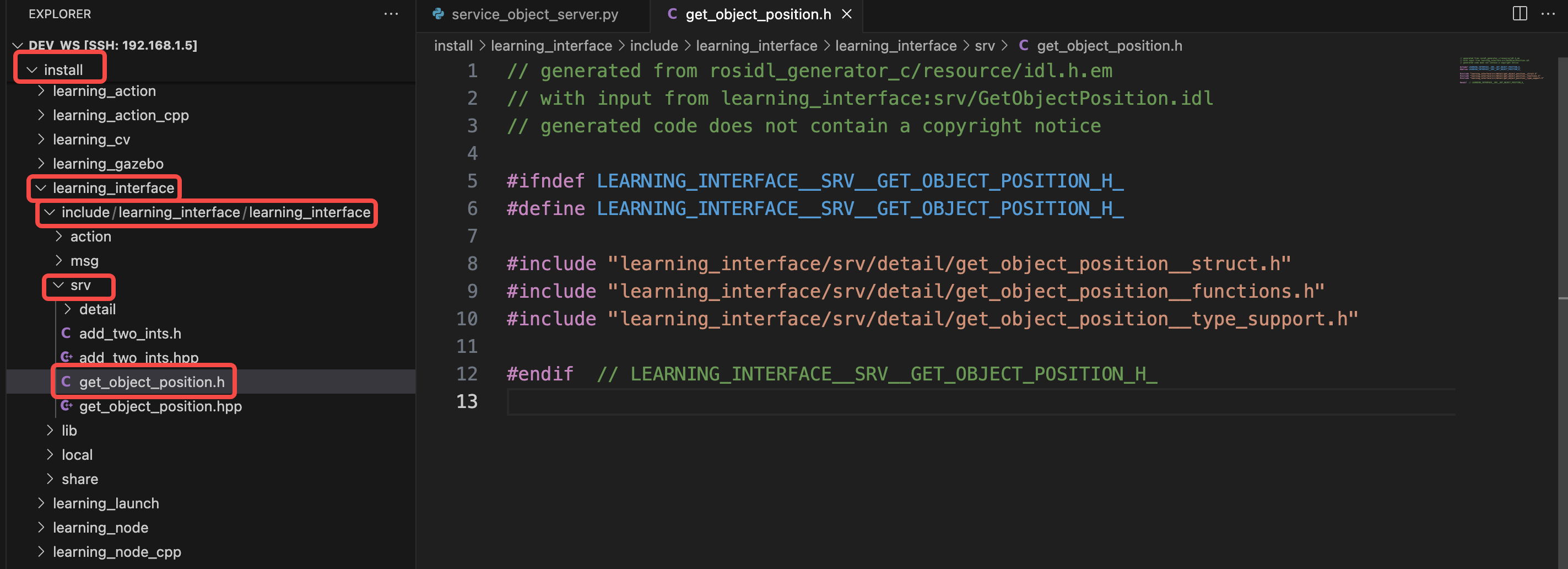Click the code minimap preview
Screen dimensions: 1568x569
(1501, 70)
